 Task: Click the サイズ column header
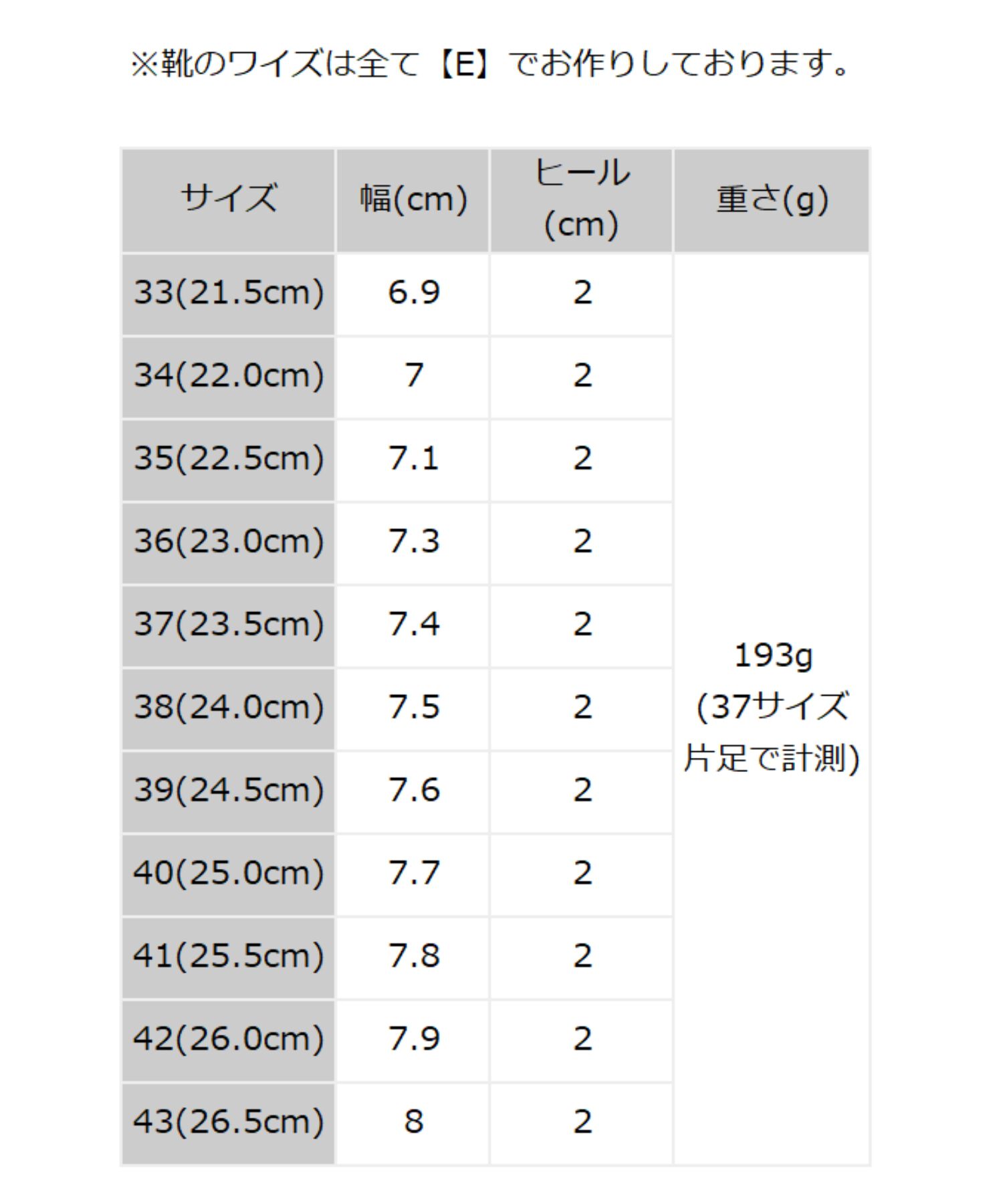[228, 199]
